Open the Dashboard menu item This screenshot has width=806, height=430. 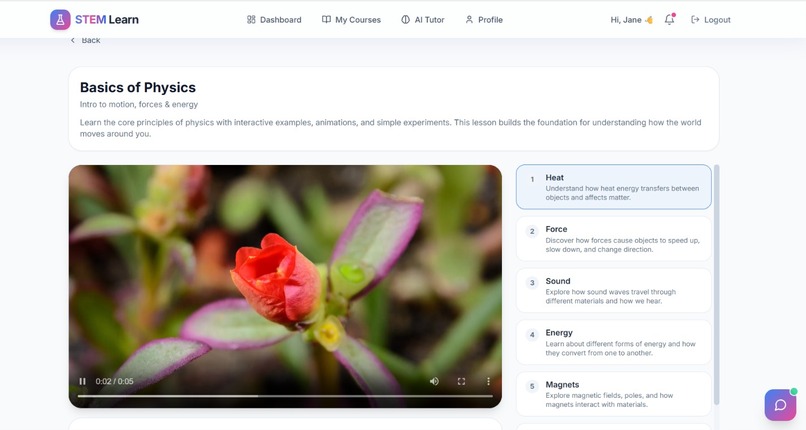coord(274,20)
